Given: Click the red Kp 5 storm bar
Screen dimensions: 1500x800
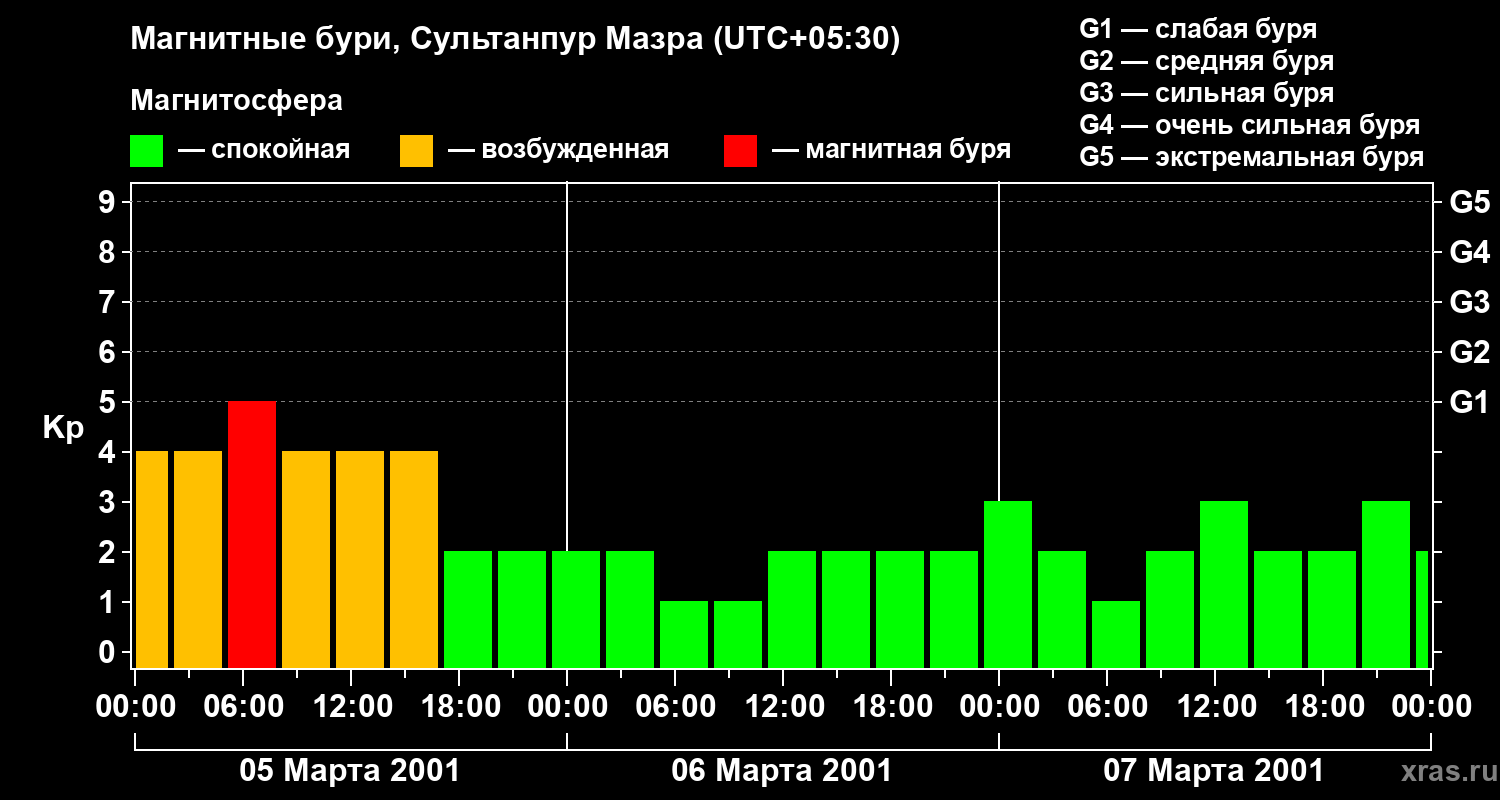Looking at the screenshot, I should click(x=252, y=534).
